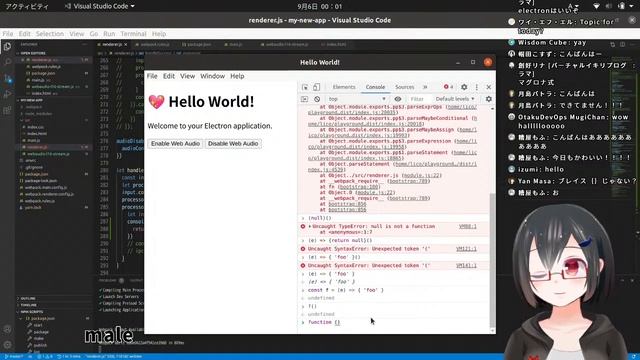Open the Hello World window Window menu
This screenshot has width=640, height=360.
click(x=212, y=76)
